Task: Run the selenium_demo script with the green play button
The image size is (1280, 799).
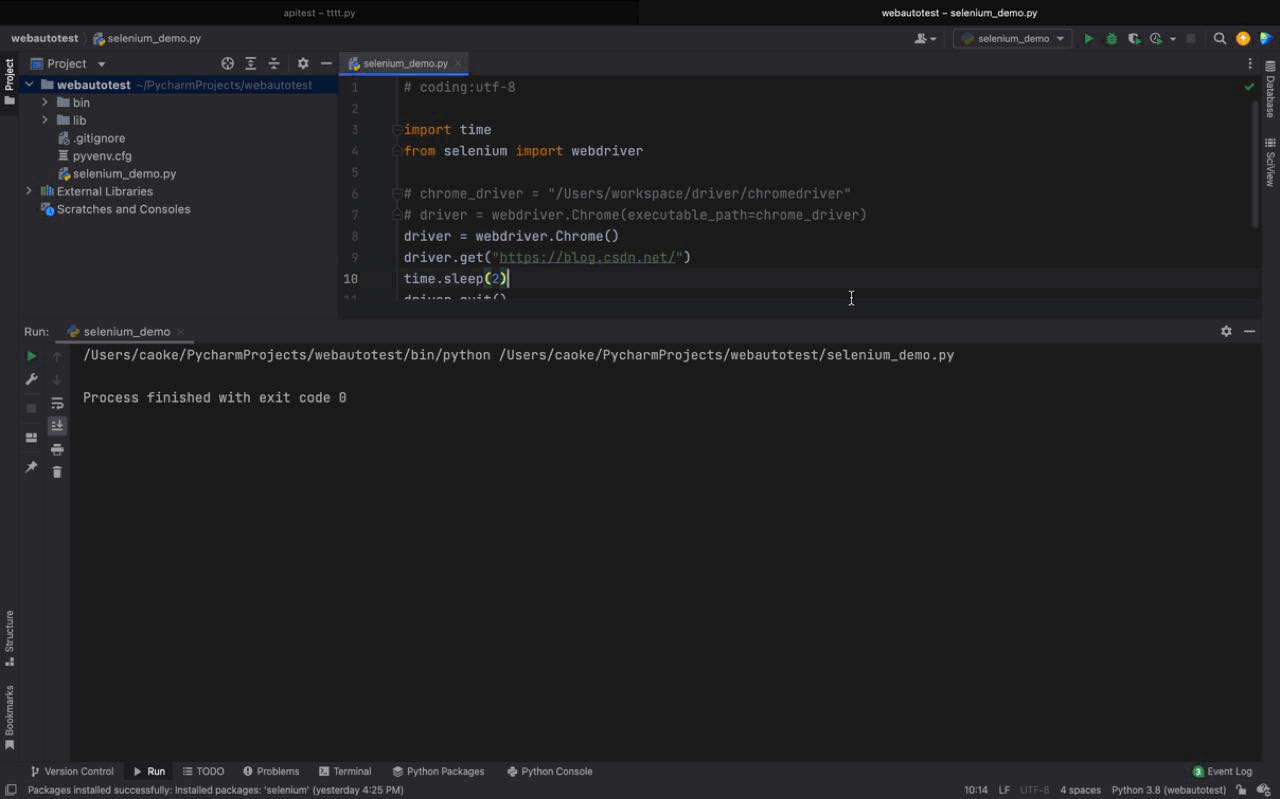Action: (x=1089, y=38)
